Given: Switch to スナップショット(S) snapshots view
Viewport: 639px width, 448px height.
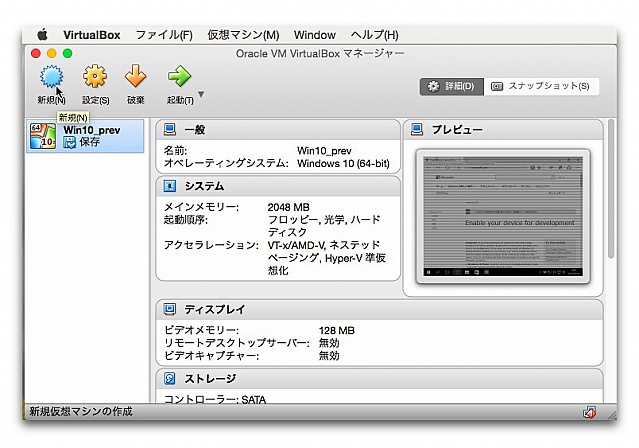Looking at the screenshot, I should tap(542, 86).
